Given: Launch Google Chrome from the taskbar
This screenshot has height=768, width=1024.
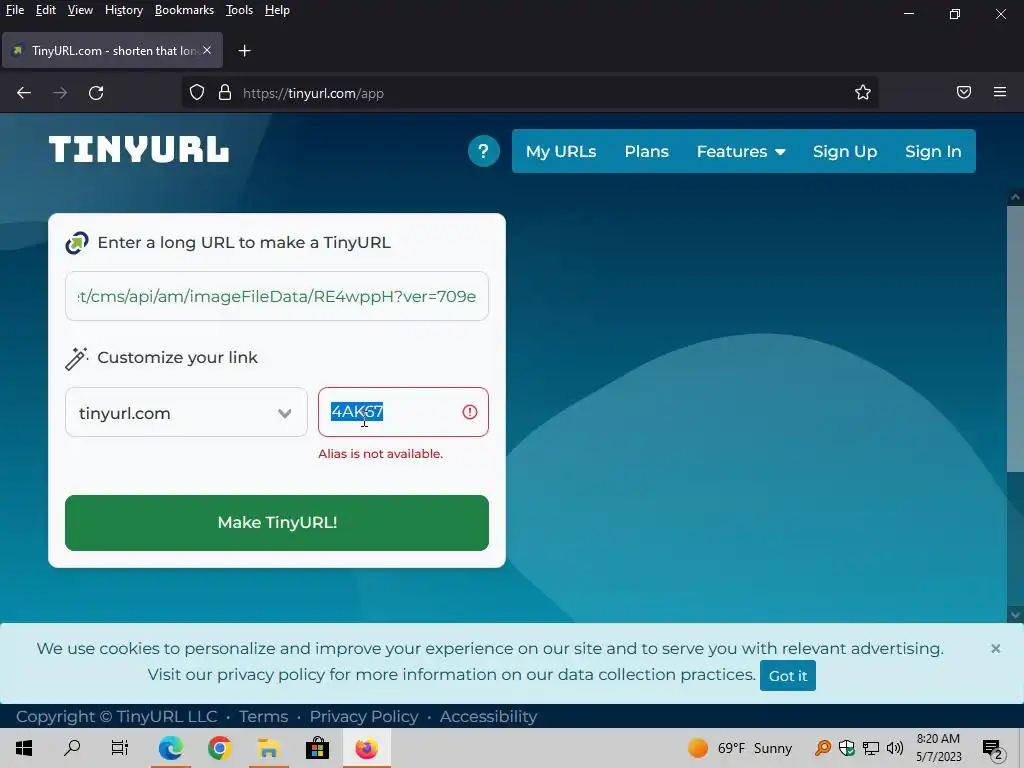Looking at the screenshot, I should pyautogui.click(x=219, y=748).
